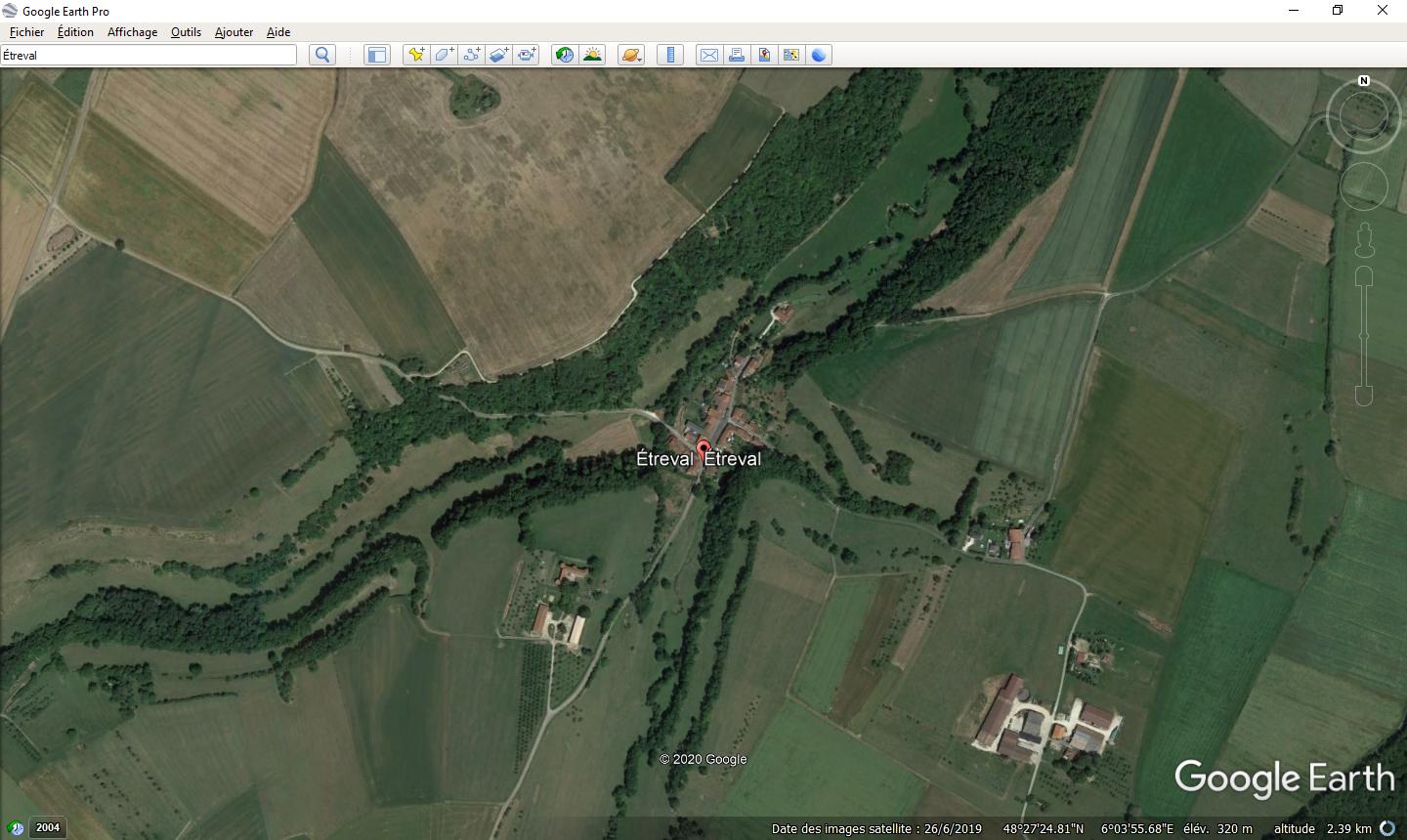Show historical imagery clock icon
The image size is (1407, 840).
pos(565,55)
